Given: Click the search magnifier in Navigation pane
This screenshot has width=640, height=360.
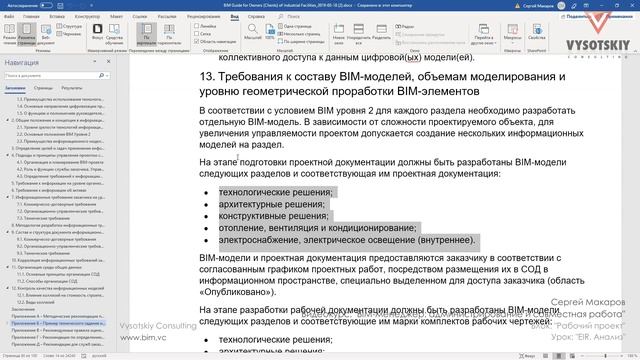Looking at the screenshot, I should (101, 76).
